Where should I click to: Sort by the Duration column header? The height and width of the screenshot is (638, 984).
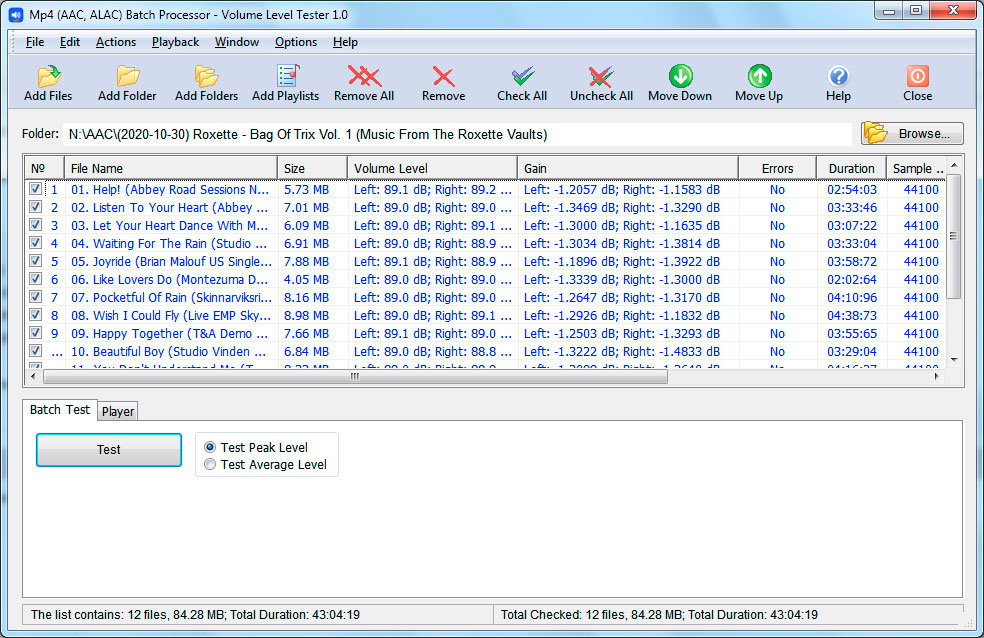tap(851, 168)
